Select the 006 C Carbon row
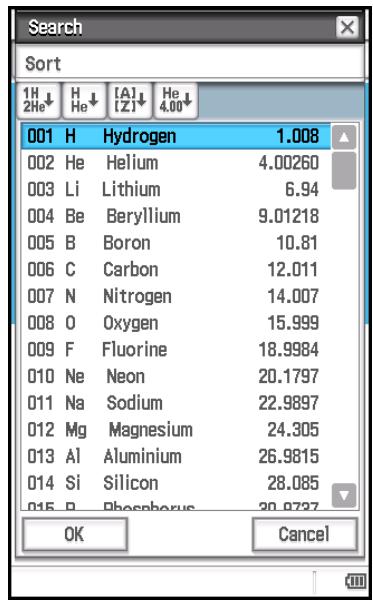Screen dimensions: 373x601 [x=176, y=269]
